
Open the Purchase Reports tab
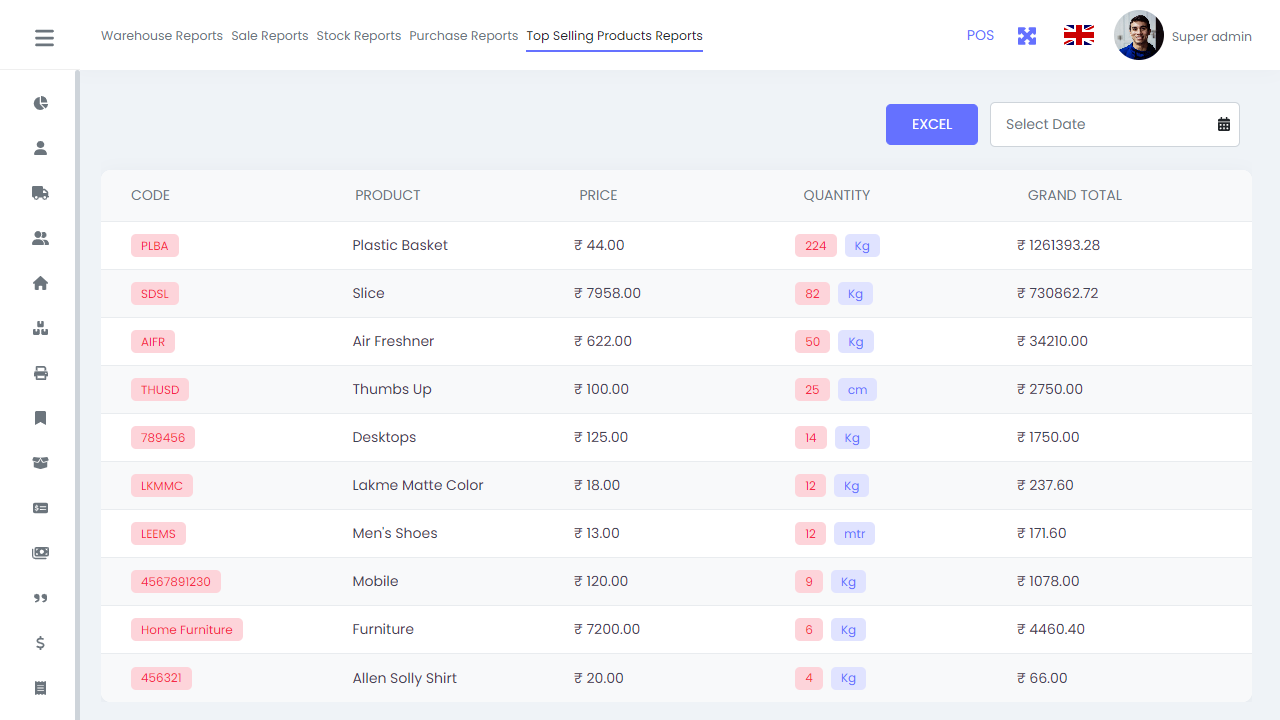point(463,35)
